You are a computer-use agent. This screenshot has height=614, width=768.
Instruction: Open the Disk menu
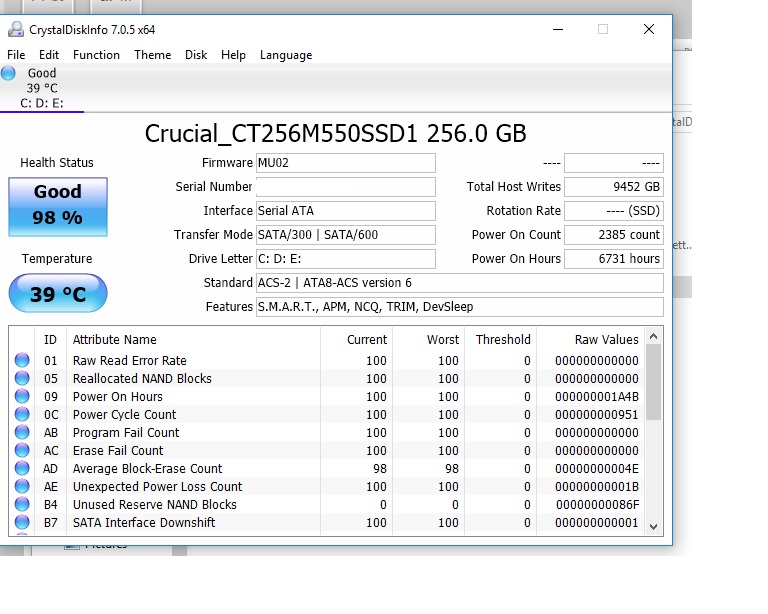[196, 55]
